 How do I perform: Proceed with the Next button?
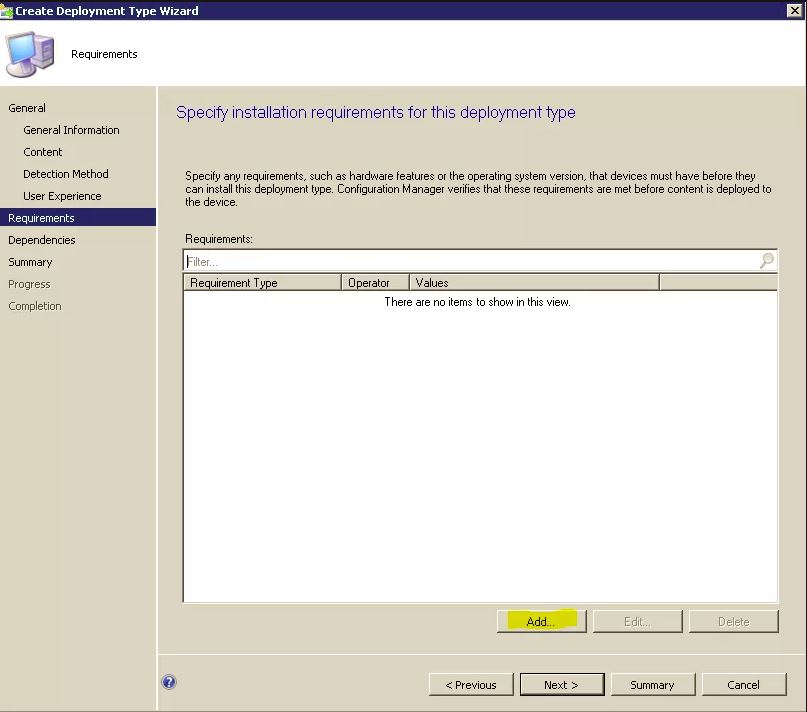tap(562, 685)
